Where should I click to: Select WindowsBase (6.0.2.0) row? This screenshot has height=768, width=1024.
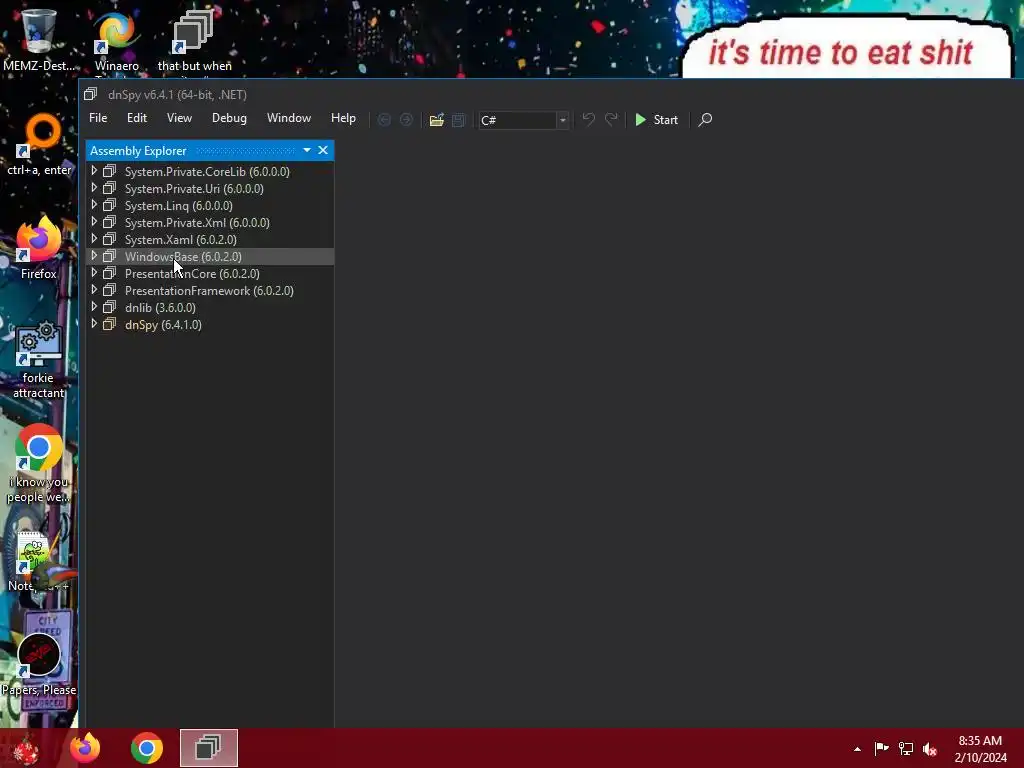(210, 257)
